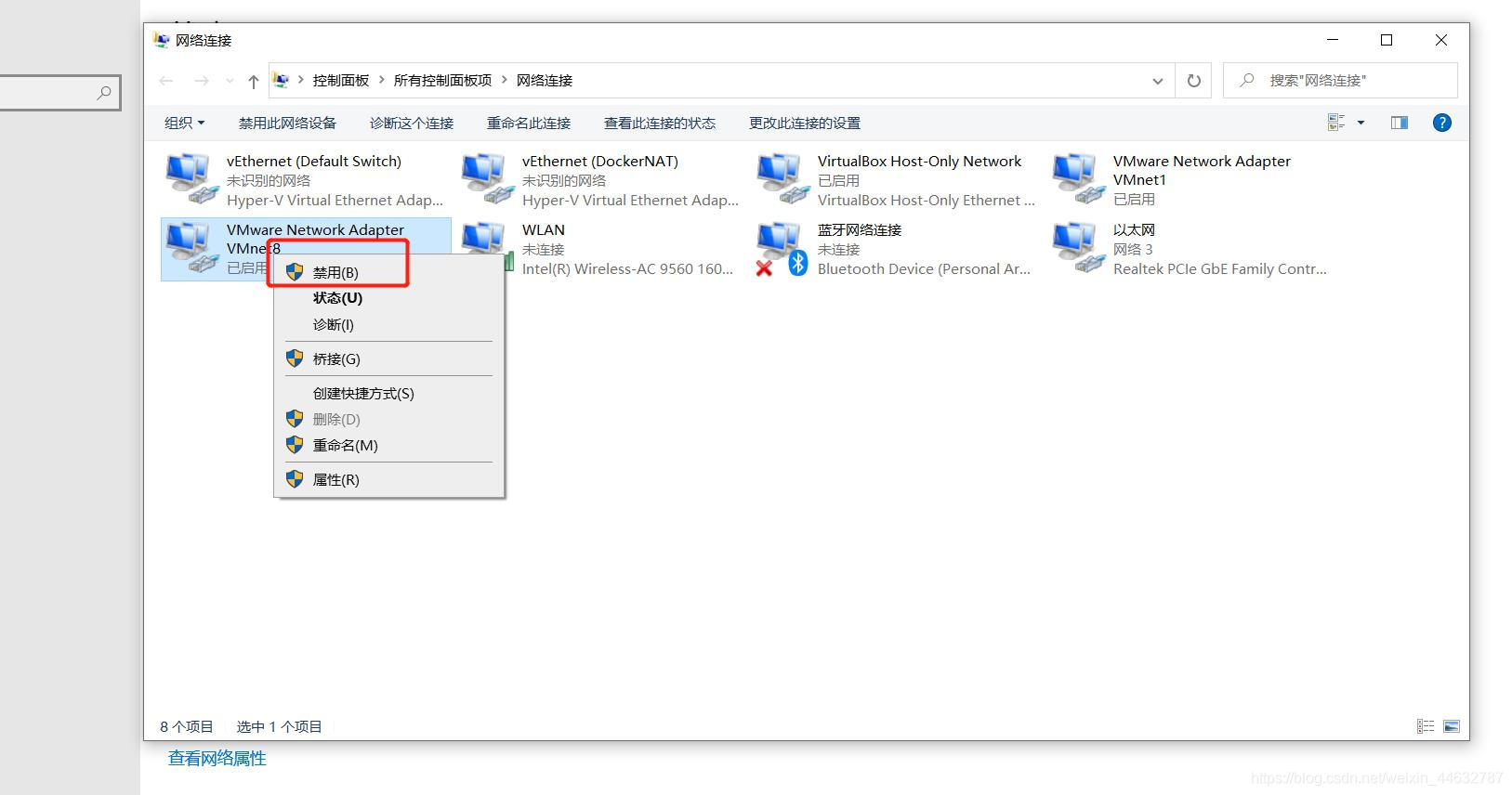
Task: Click the VMware Network Adapter VMnet1 name
Action: coord(1202,170)
